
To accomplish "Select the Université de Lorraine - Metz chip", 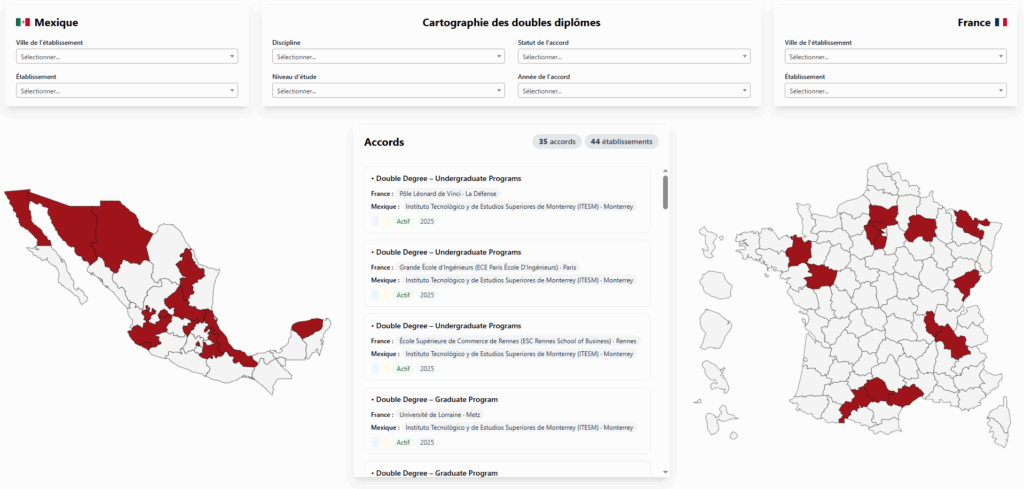I will 439,414.
